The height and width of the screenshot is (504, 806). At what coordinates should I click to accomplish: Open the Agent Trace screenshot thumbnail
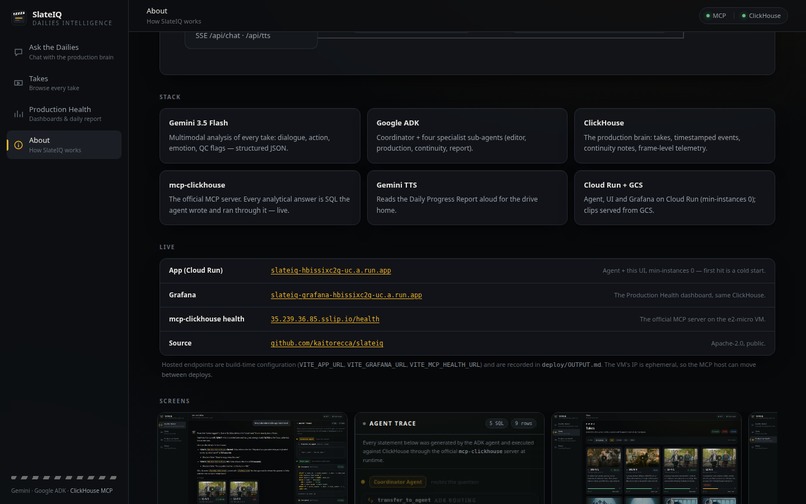tap(449, 458)
